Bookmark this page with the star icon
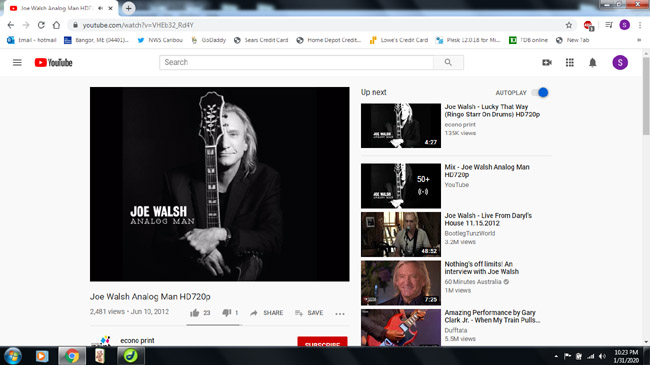Image resolution: width=650 pixels, height=365 pixels. (x=569, y=25)
